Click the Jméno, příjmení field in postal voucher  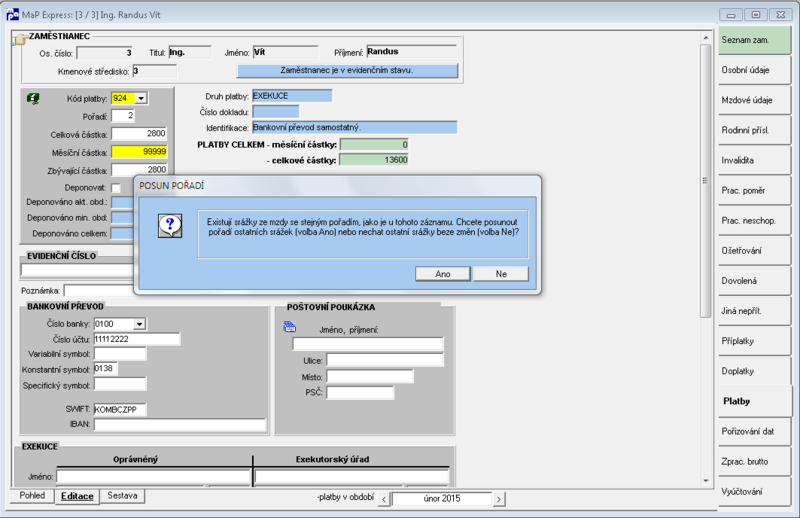(x=368, y=344)
